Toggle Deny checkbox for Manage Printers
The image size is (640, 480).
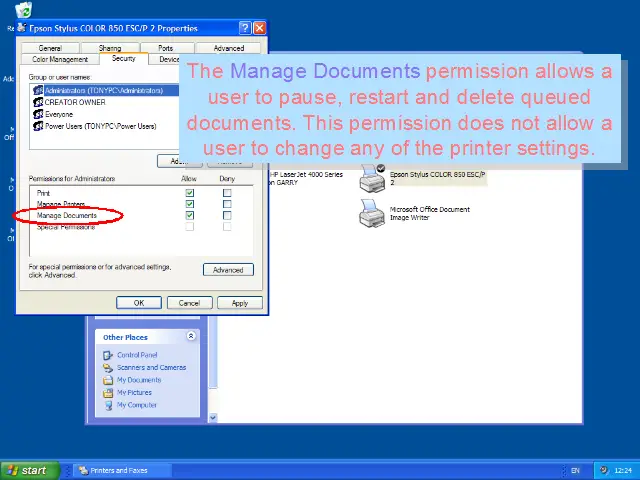227,204
